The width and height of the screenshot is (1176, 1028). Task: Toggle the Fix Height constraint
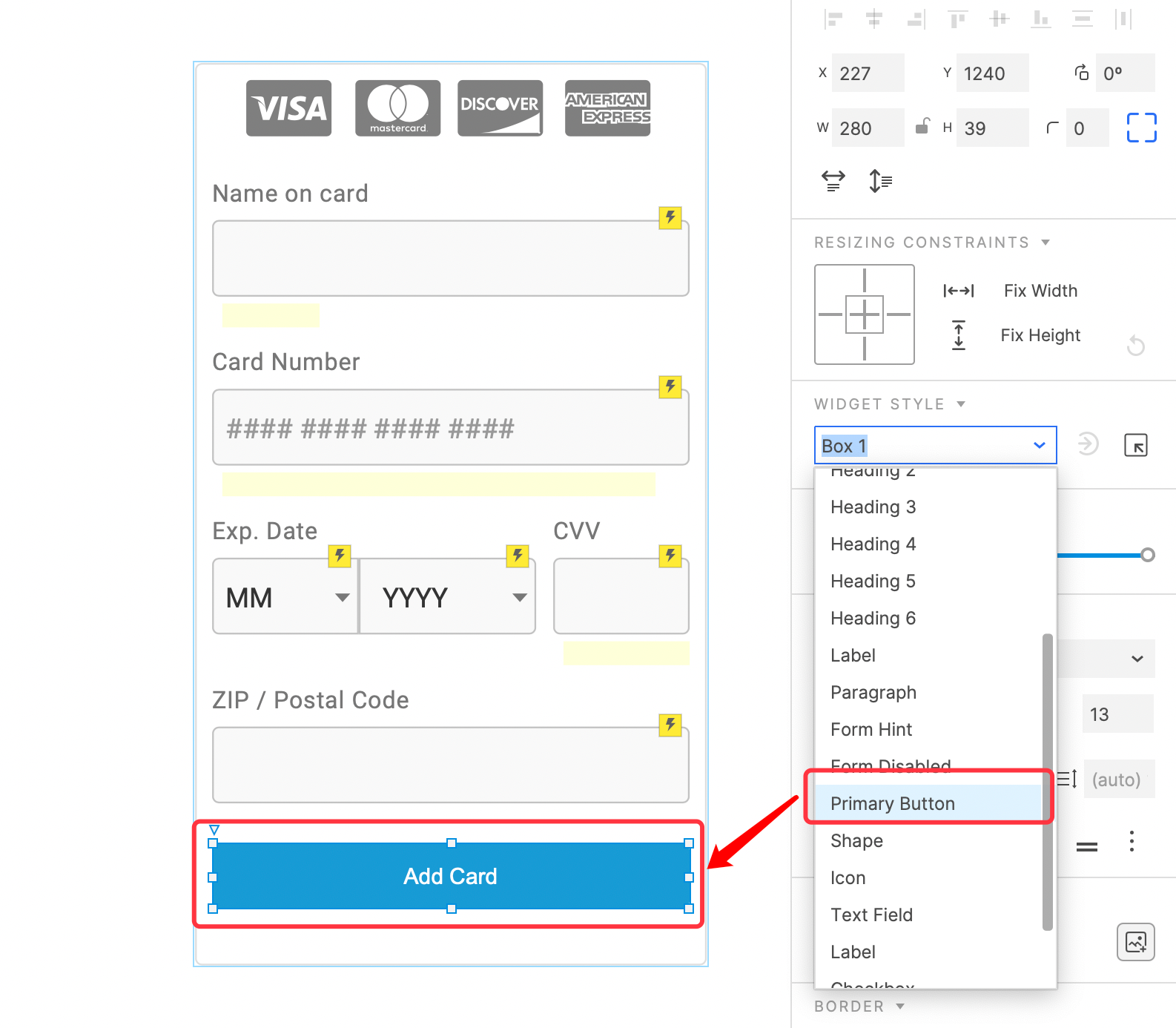coord(1014,335)
